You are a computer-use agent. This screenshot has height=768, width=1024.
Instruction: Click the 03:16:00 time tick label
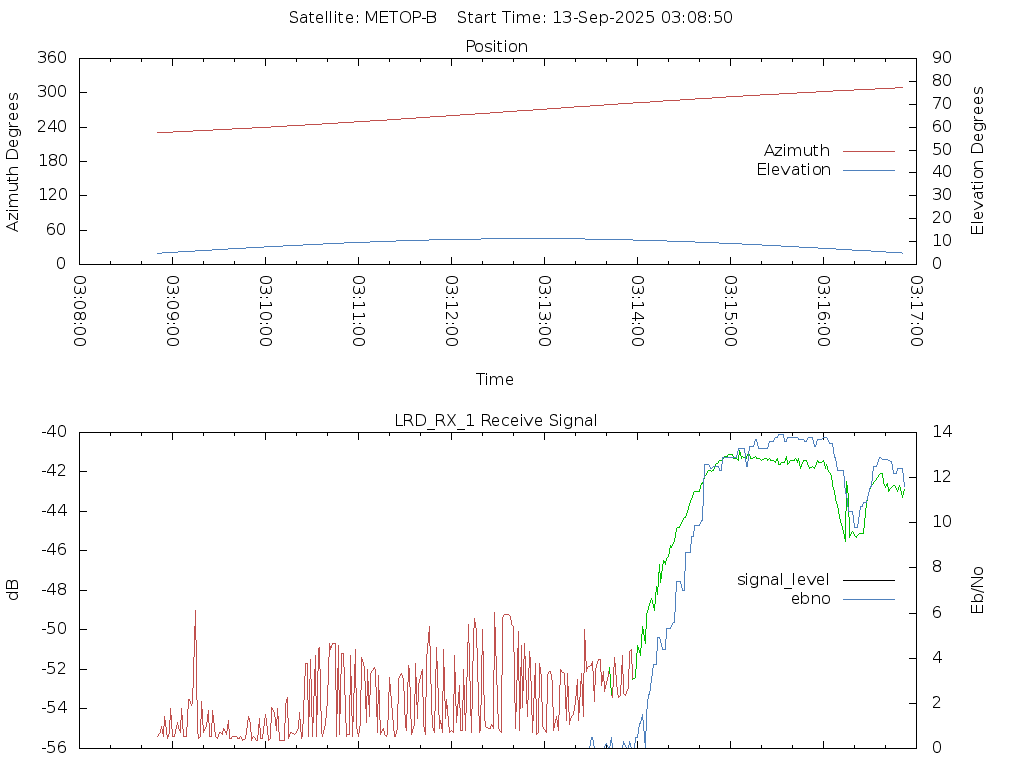(824, 311)
